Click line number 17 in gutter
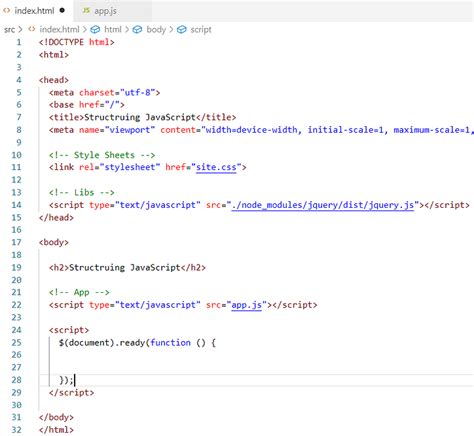Image resolution: width=474 pixels, height=436 pixels. pyautogui.click(x=16, y=242)
